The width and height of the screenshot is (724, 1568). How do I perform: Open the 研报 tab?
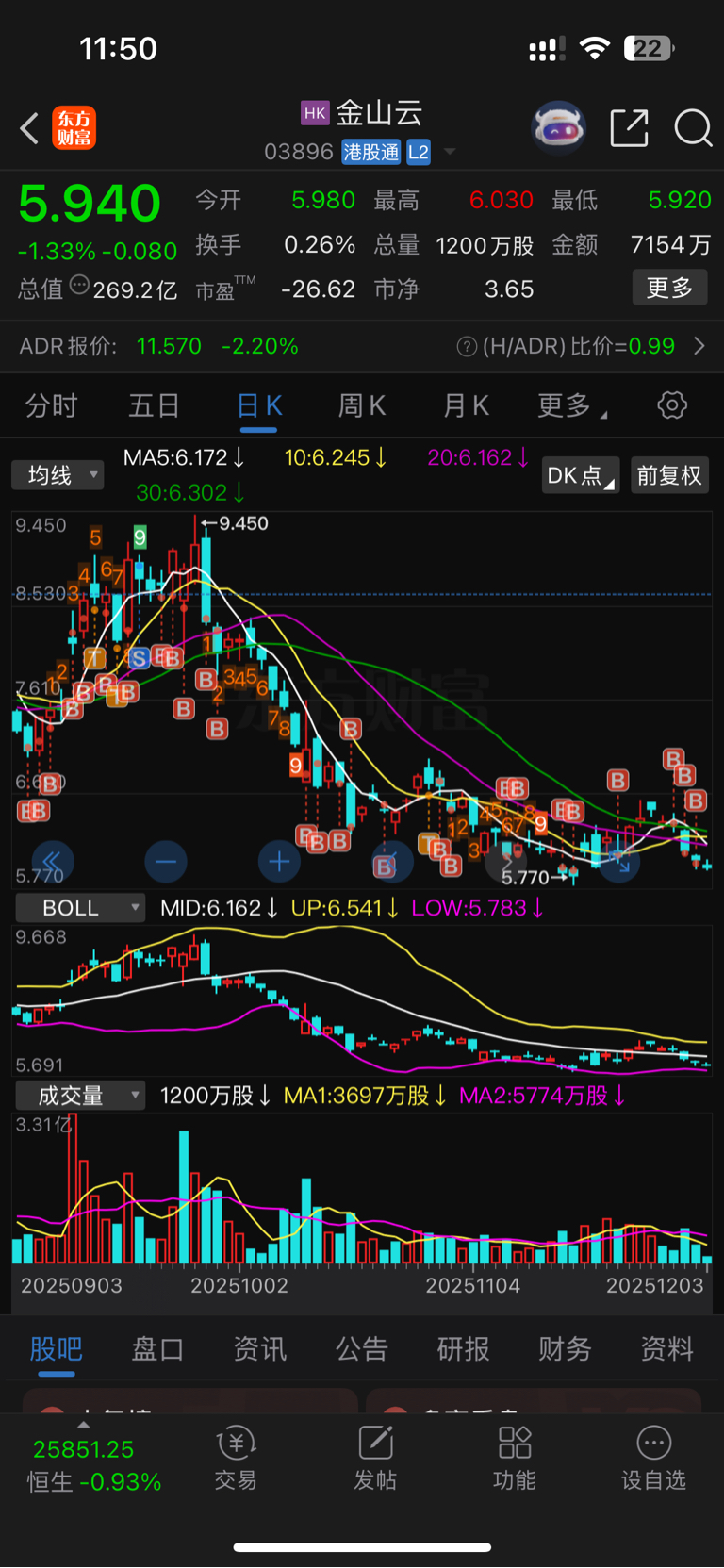pos(464,1349)
